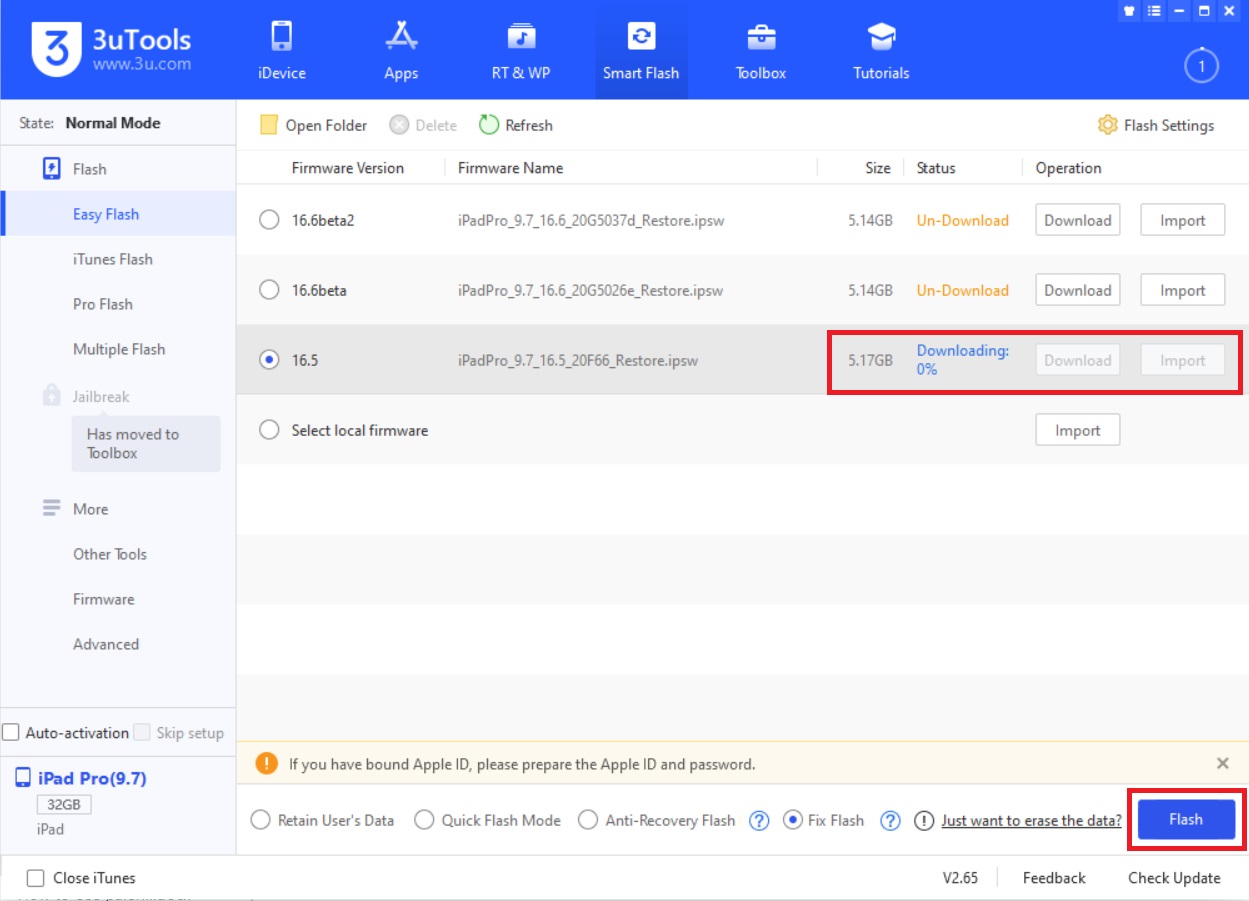Click the Jailbreak lock entry
This screenshot has width=1249, height=901.
coord(87,396)
